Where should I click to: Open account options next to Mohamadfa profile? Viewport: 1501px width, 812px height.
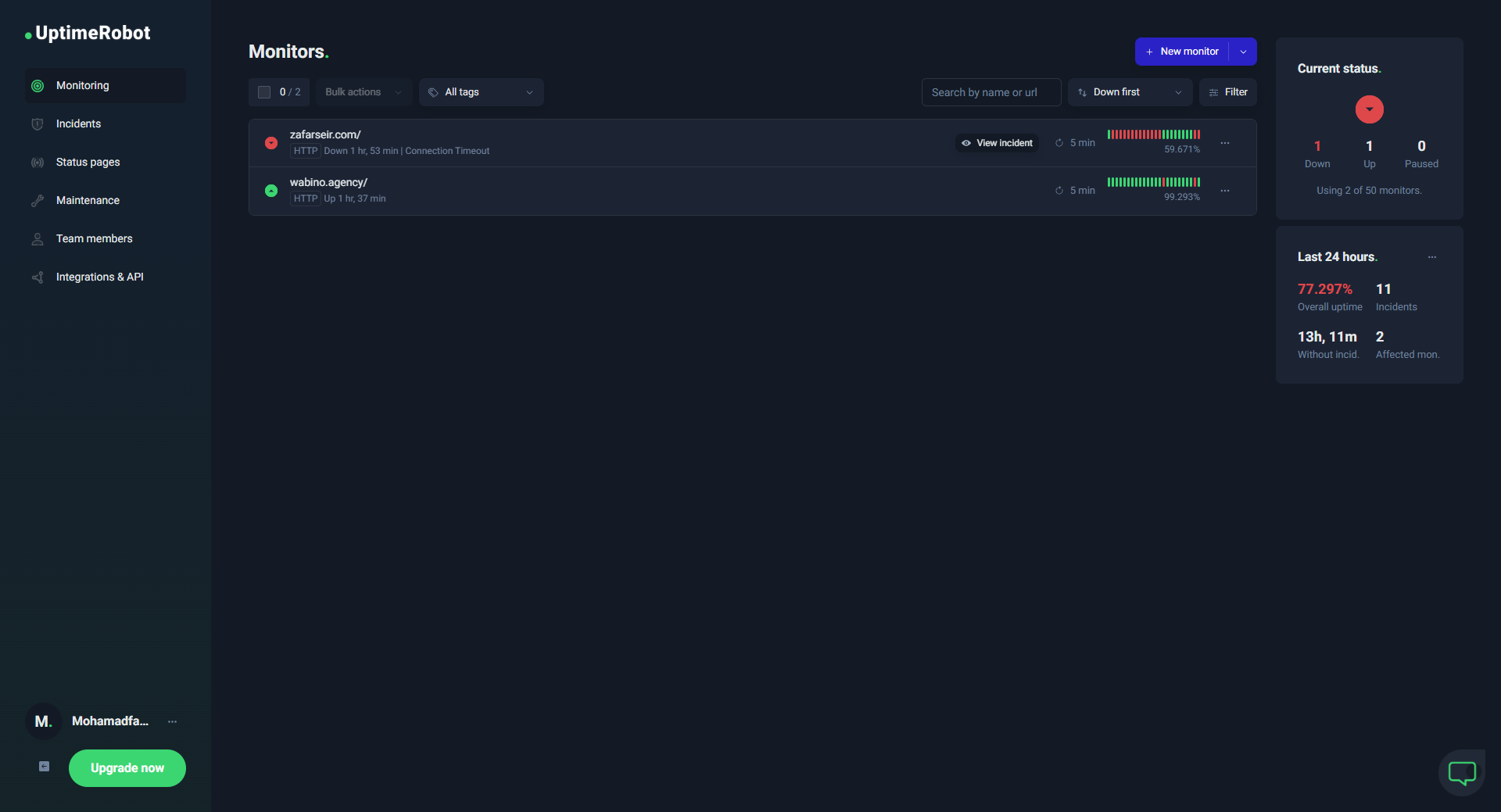172,721
